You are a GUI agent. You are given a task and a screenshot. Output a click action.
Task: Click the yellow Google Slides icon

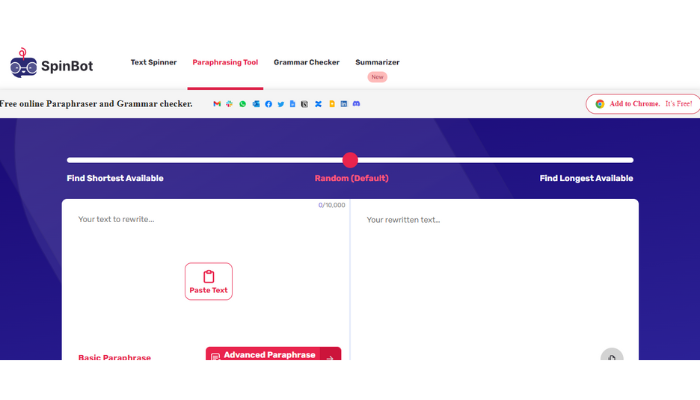332,104
